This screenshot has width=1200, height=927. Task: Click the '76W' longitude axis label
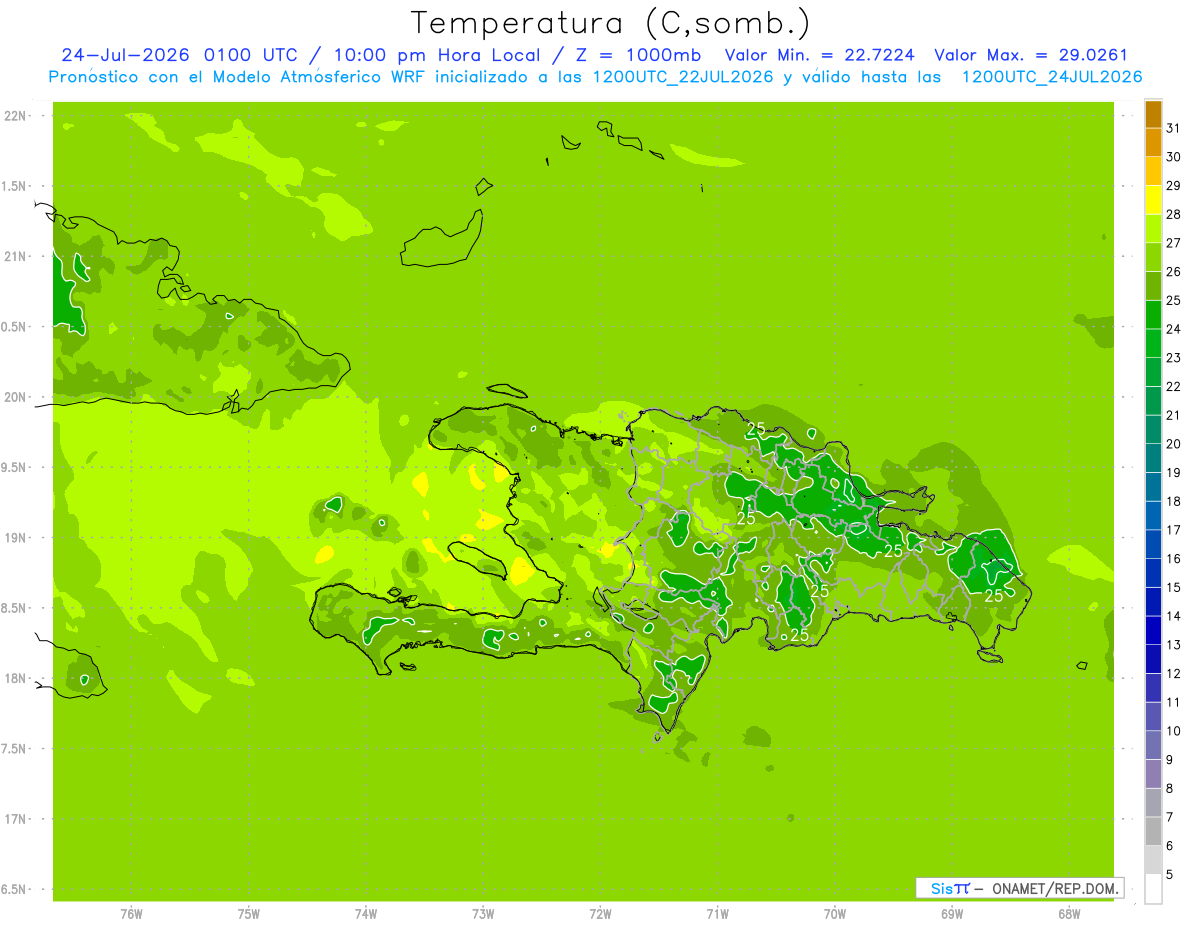[x=131, y=913]
